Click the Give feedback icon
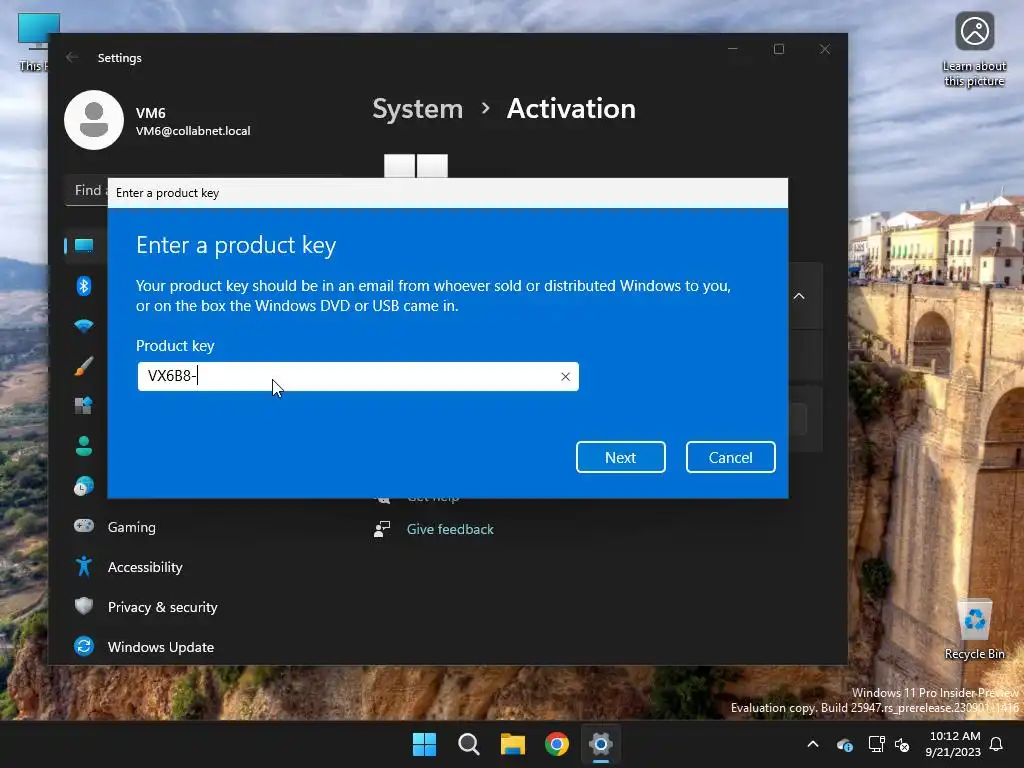 pyautogui.click(x=382, y=529)
